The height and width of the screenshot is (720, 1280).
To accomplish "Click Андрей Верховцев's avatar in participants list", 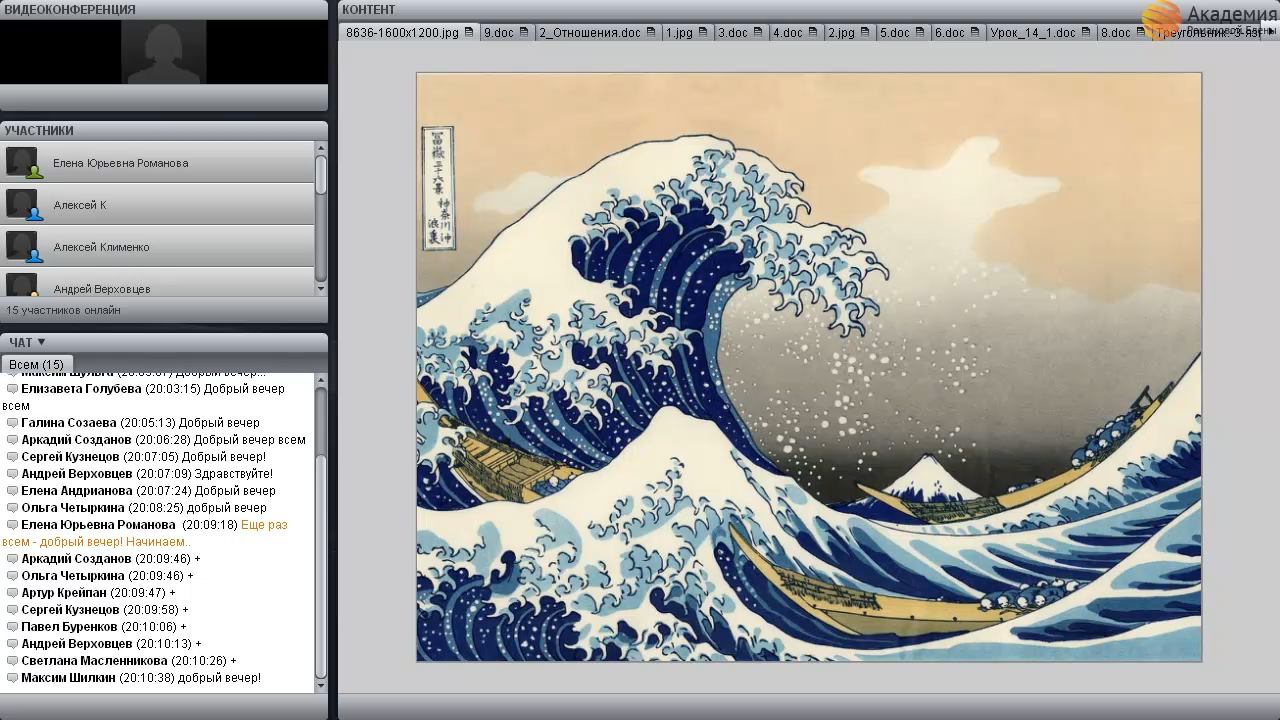I will click(x=22, y=285).
